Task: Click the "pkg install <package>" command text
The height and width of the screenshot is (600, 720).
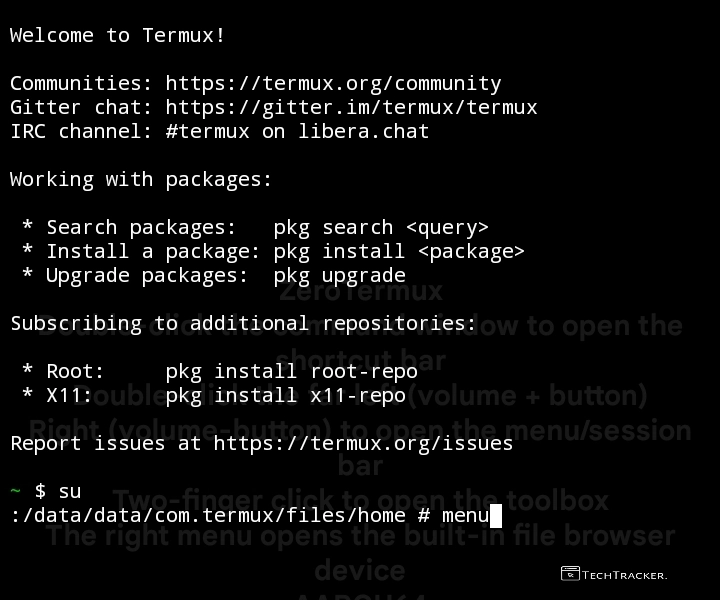Action: pyautogui.click(x=399, y=251)
